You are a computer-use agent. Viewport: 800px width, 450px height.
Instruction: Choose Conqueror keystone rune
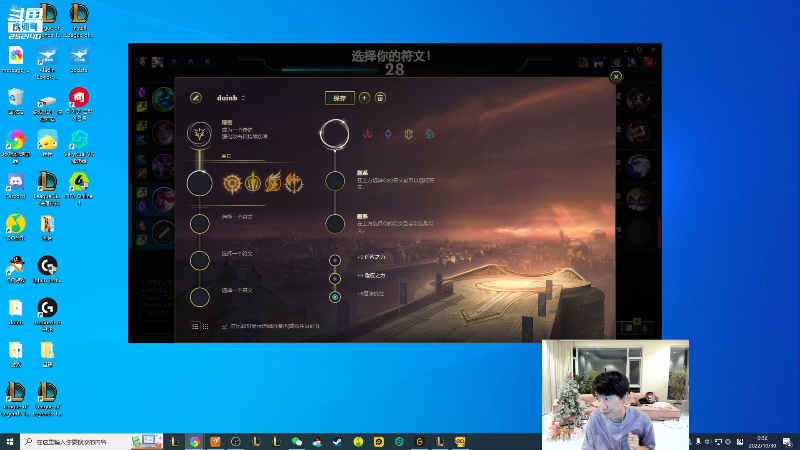tap(294, 183)
